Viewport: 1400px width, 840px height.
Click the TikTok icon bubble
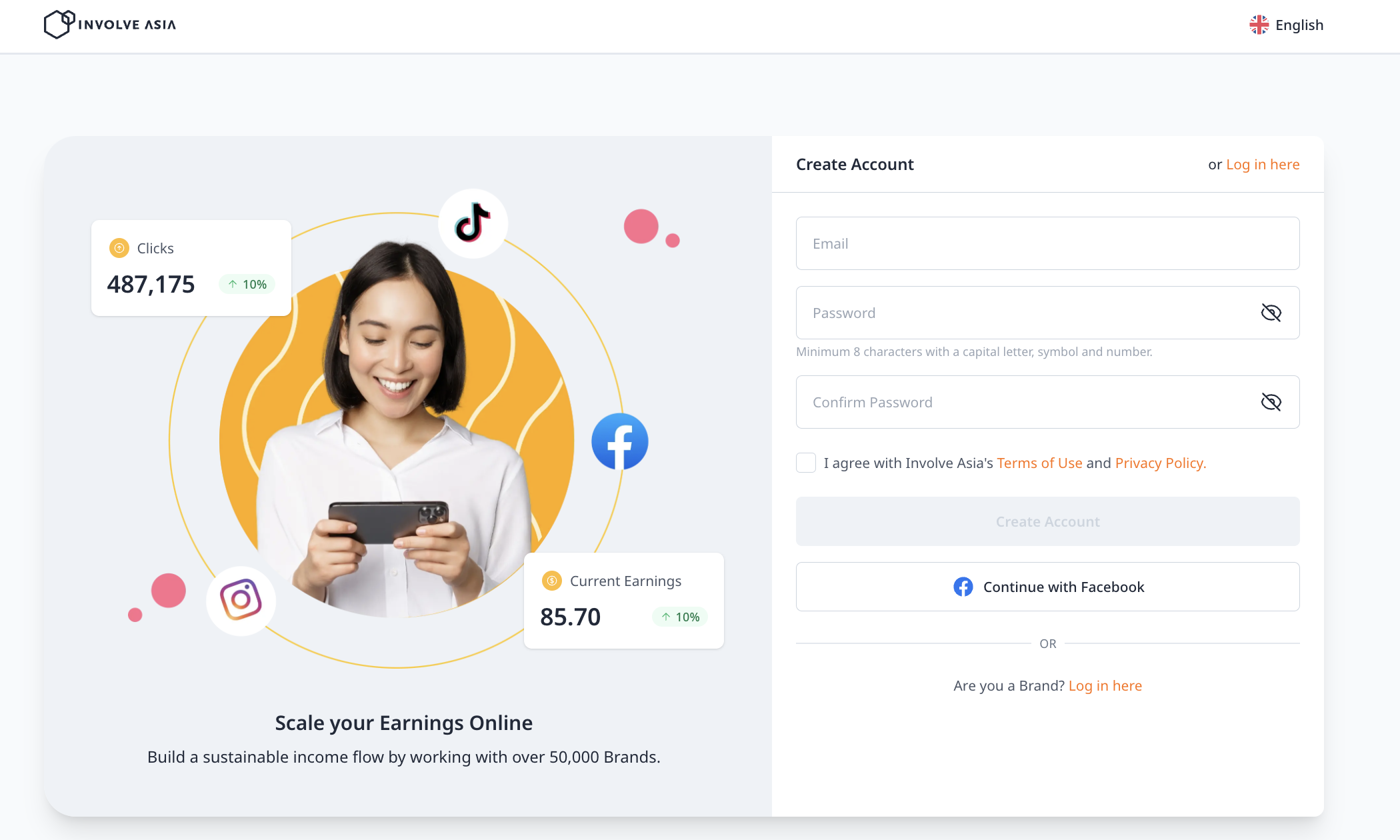tap(473, 223)
